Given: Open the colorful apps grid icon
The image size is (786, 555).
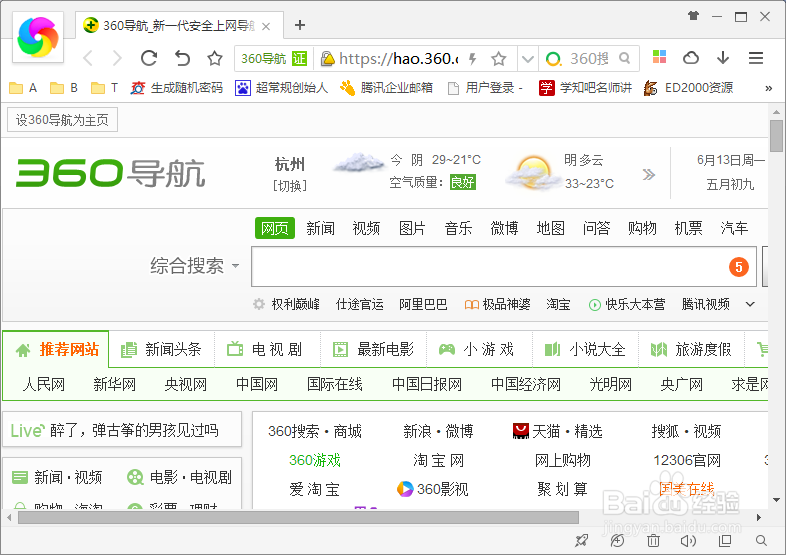Looking at the screenshot, I should (x=659, y=57).
